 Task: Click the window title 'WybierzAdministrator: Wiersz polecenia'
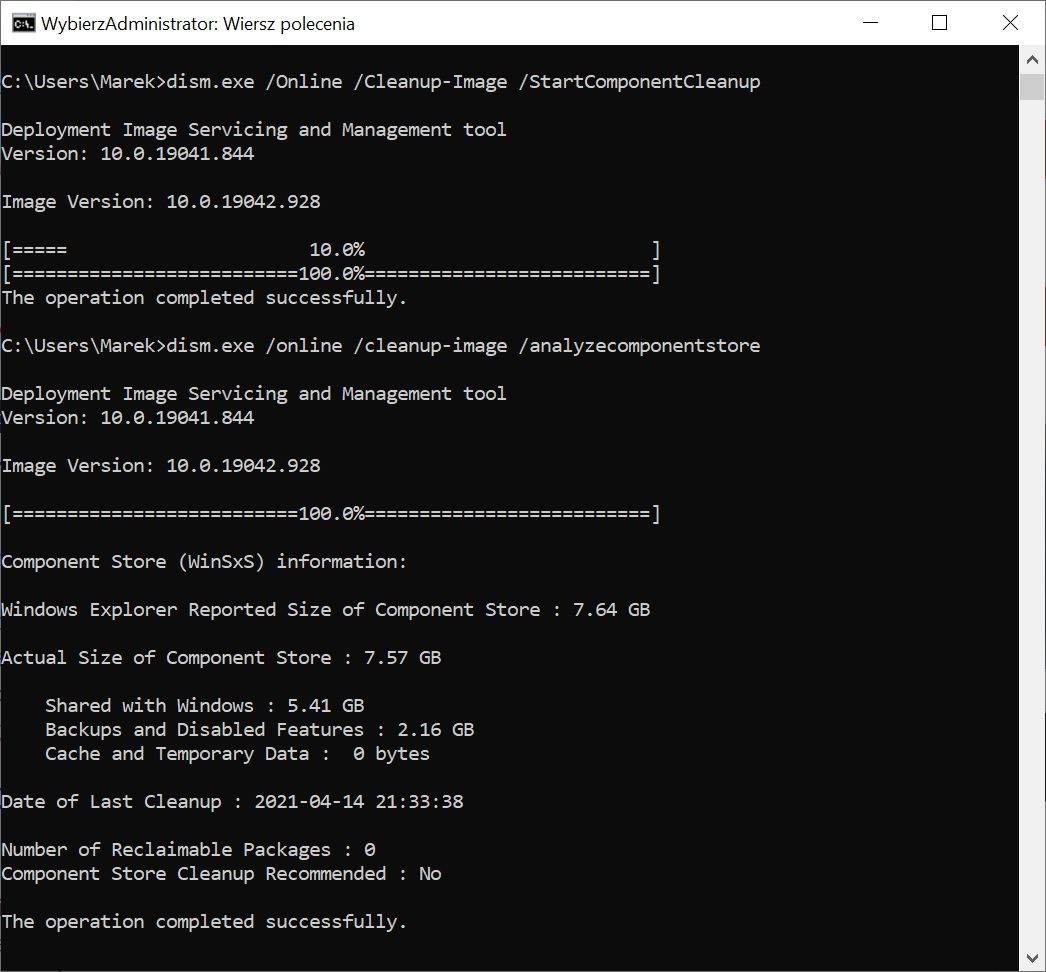(x=198, y=23)
